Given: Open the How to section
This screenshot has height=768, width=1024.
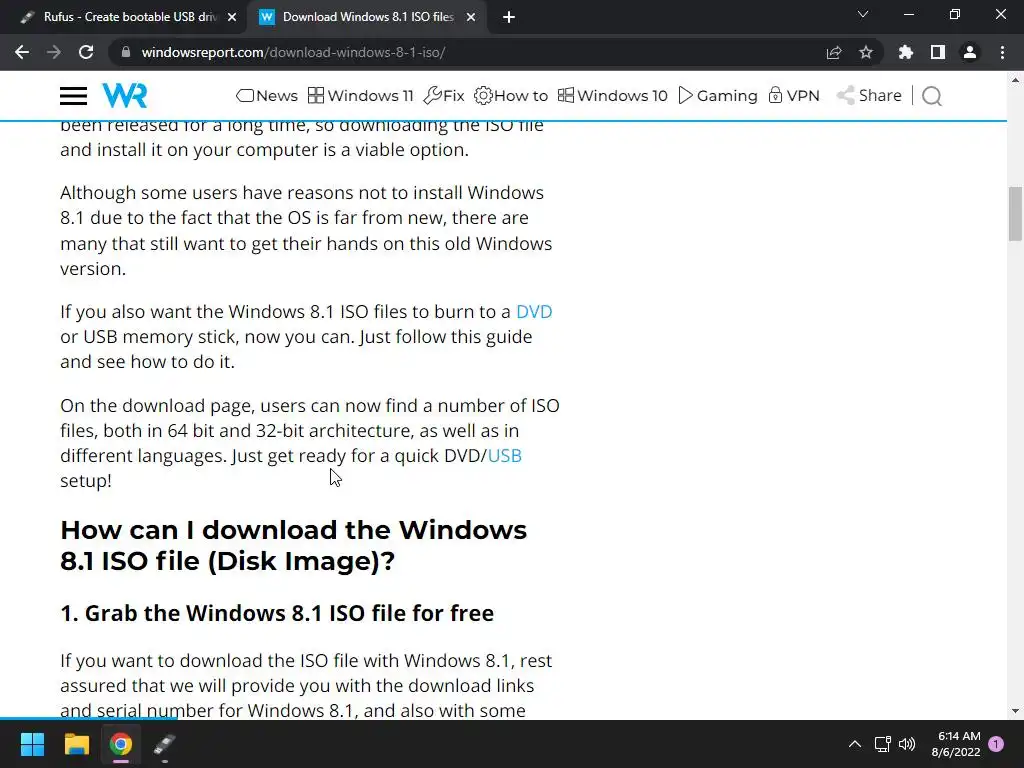Looking at the screenshot, I should coord(511,95).
